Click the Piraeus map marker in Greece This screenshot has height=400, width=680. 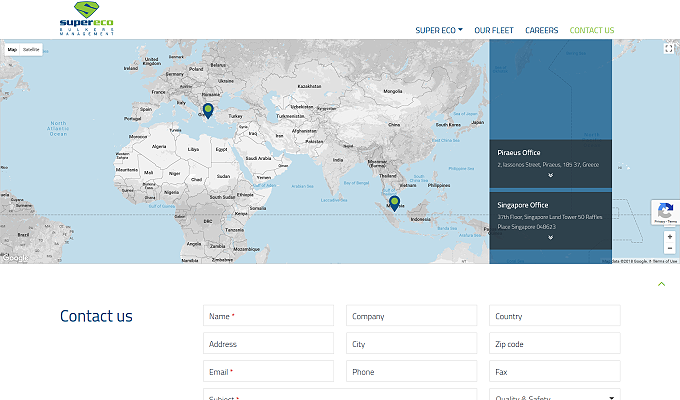(x=208, y=111)
